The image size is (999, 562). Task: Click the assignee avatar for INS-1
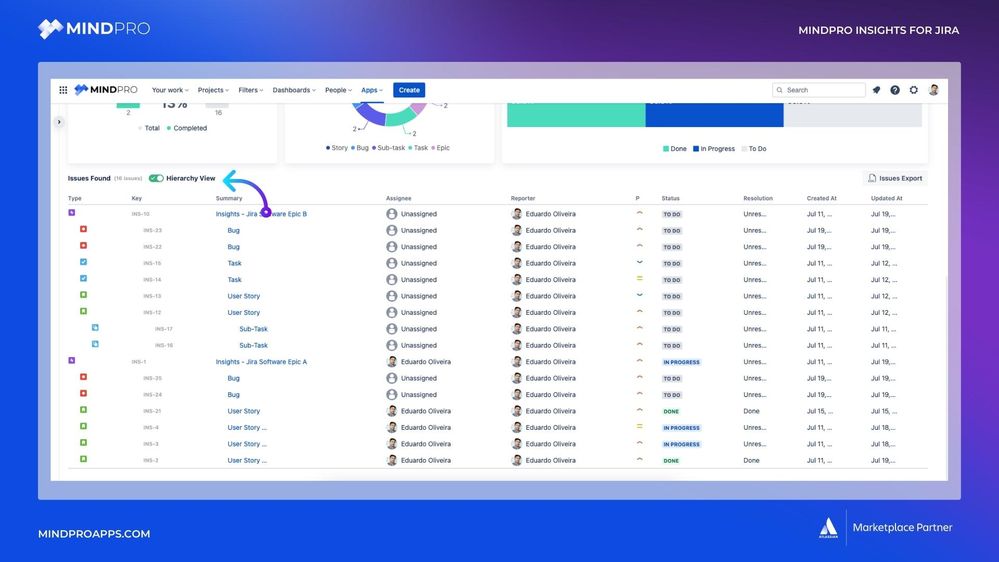392,362
